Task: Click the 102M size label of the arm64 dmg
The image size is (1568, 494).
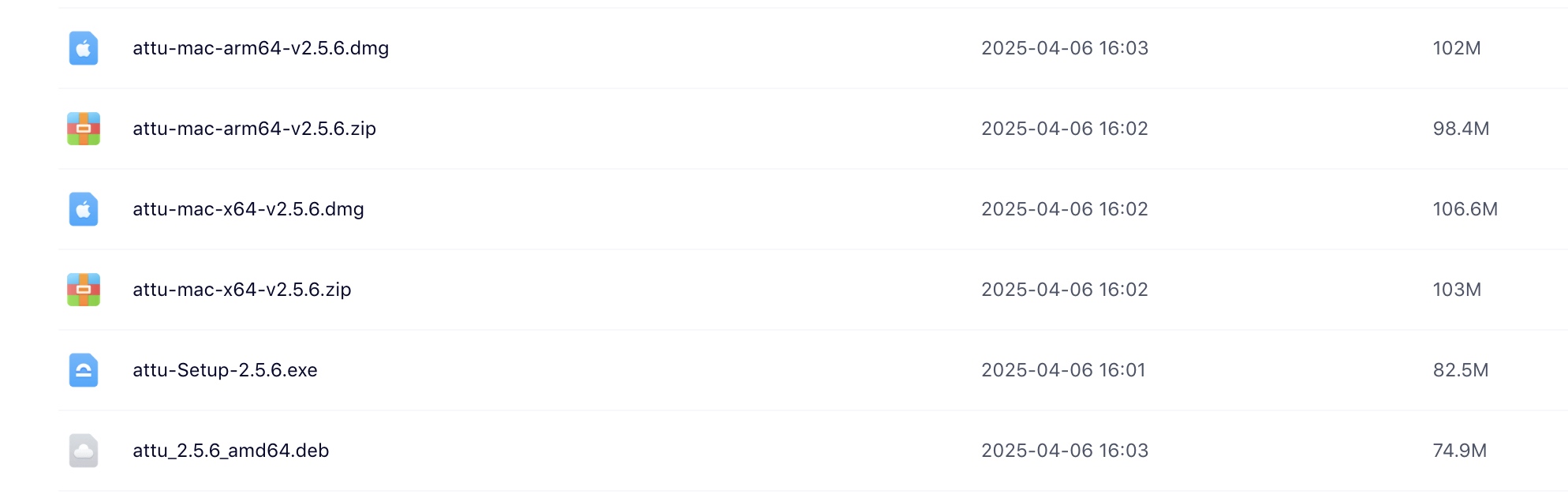Action: (1457, 48)
